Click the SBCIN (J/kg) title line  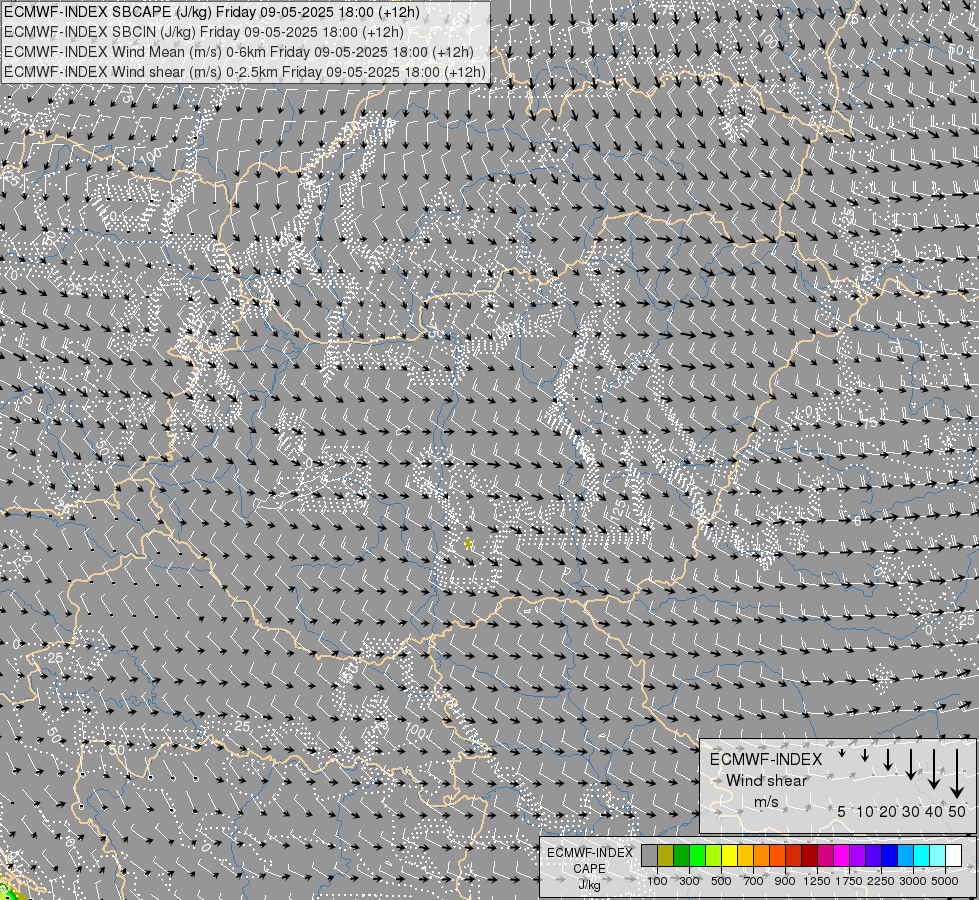point(204,32)
